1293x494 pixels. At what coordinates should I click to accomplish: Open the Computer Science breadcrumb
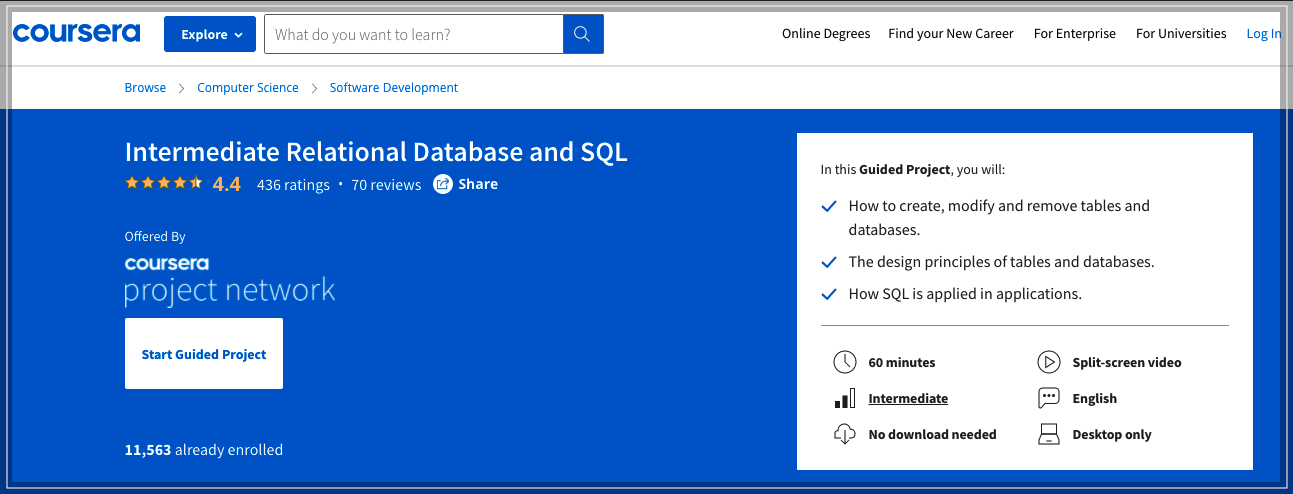(x=248, y=88)
